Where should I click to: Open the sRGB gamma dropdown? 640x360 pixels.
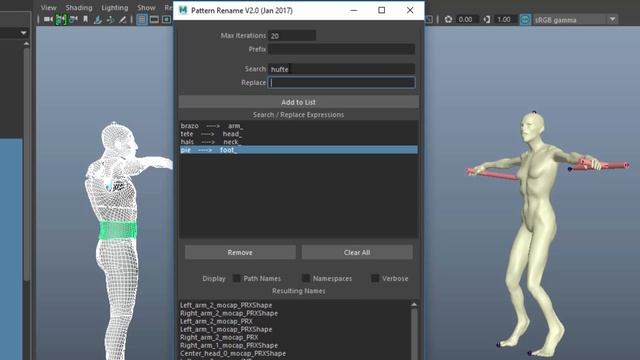(575, 20)
